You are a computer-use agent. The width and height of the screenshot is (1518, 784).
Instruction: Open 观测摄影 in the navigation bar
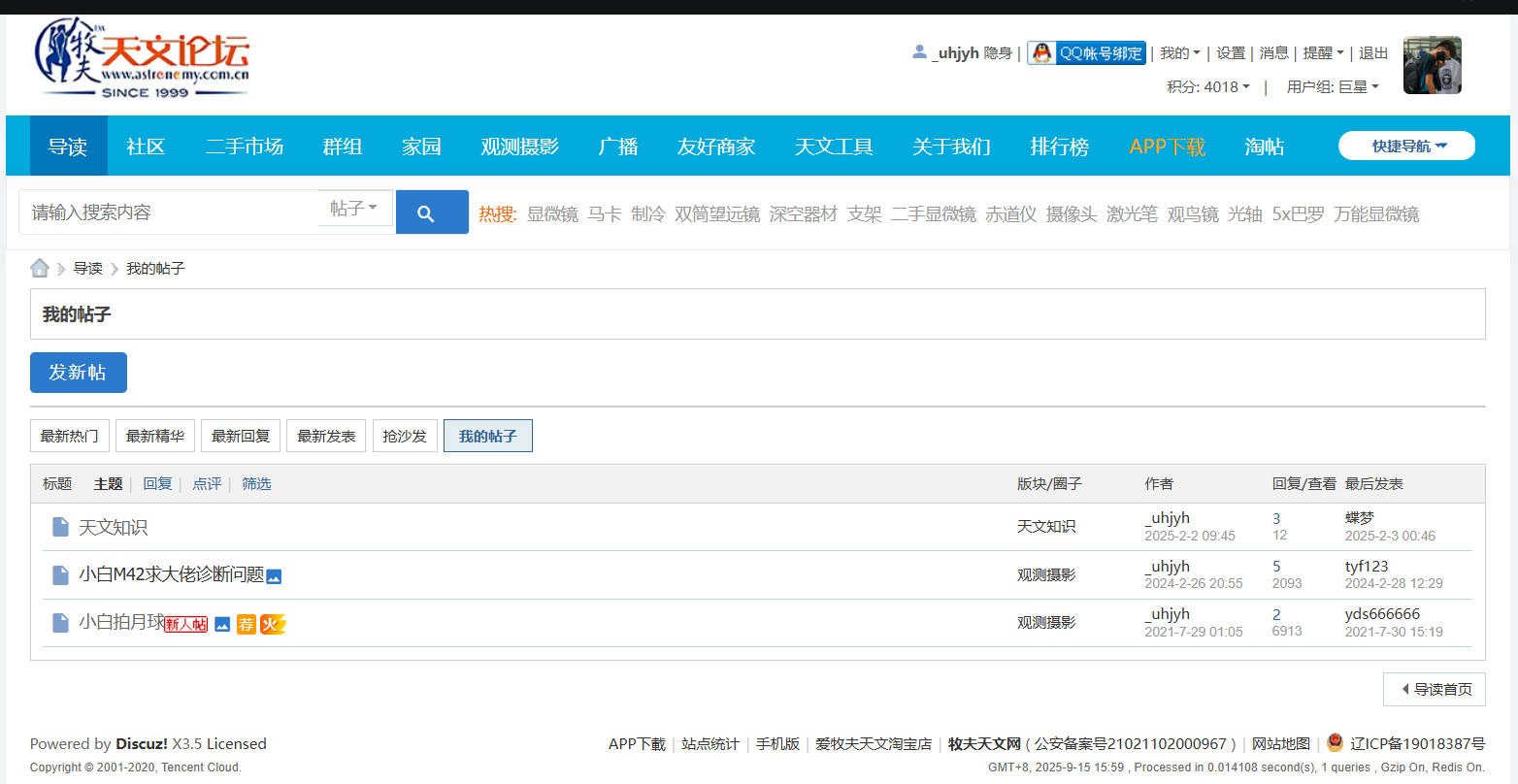(x=520, y=147)
